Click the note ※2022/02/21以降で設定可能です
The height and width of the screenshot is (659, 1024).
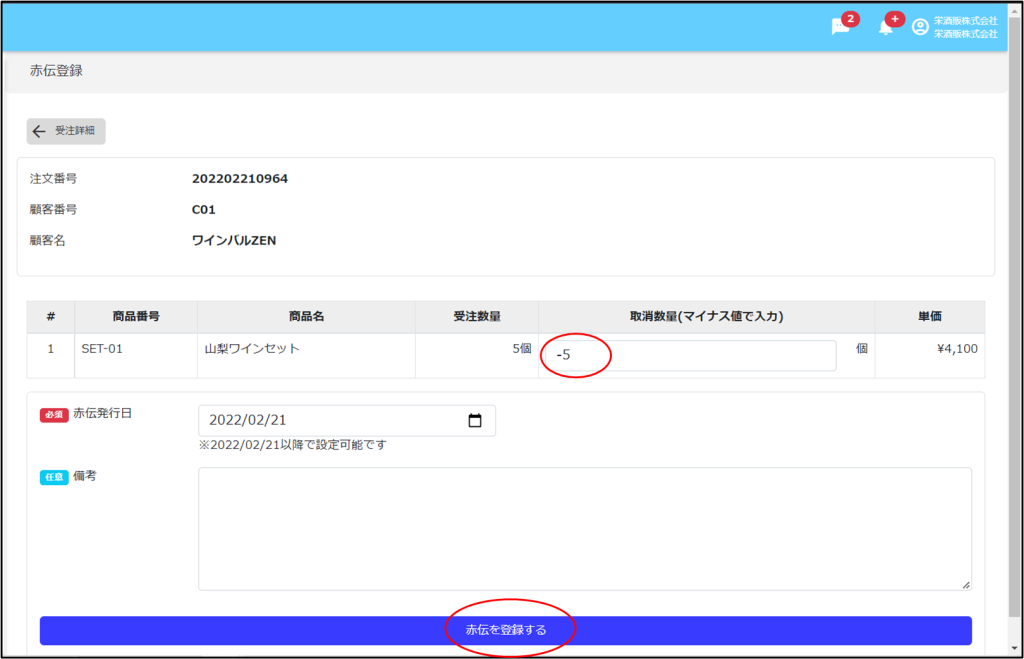click(293, 445)
